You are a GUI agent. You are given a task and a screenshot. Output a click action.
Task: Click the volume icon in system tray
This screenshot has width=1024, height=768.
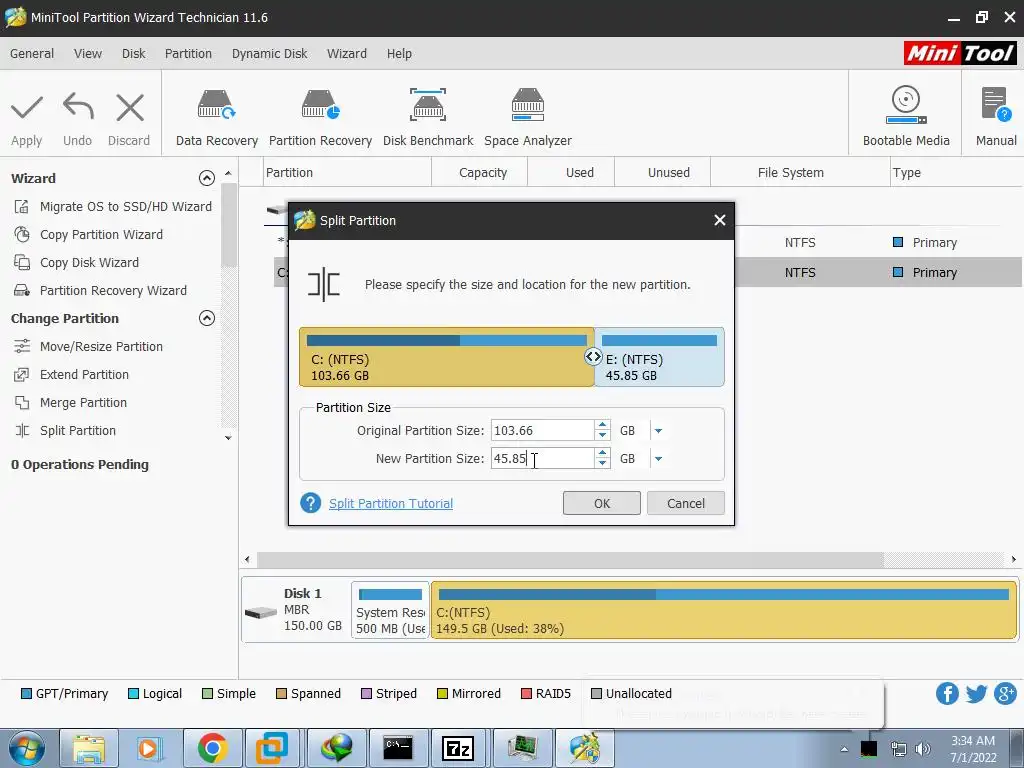click(923, 749)
